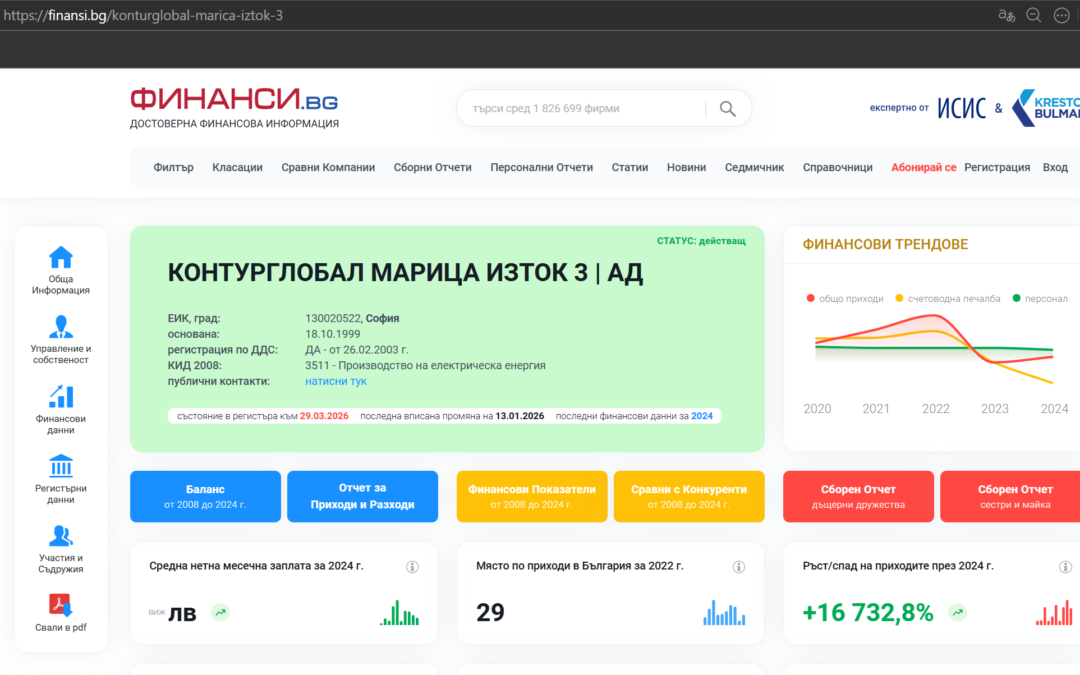Screen dimensions: 1080x675
Task: Click info icon on Средна нетна заплата card
Action: coord(412,567)
